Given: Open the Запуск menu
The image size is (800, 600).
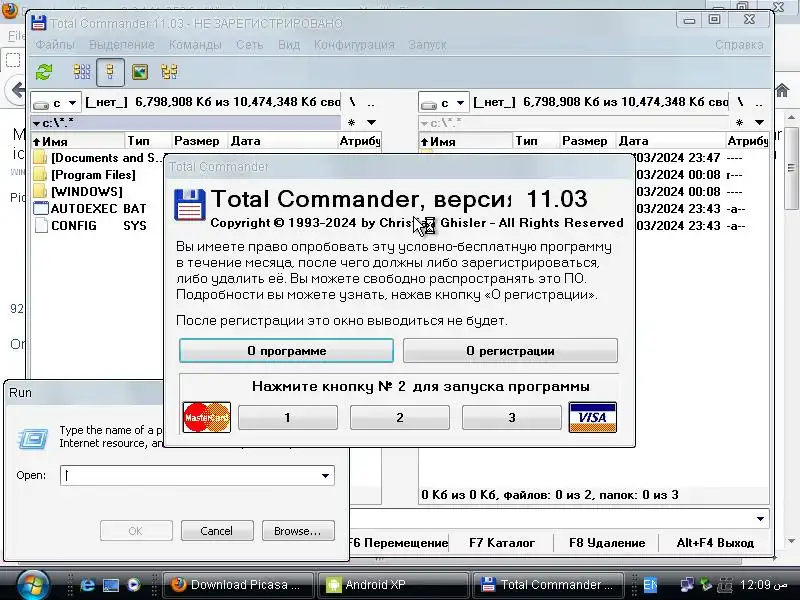Looking at the screenshot, I should click(x=427, y=45).
